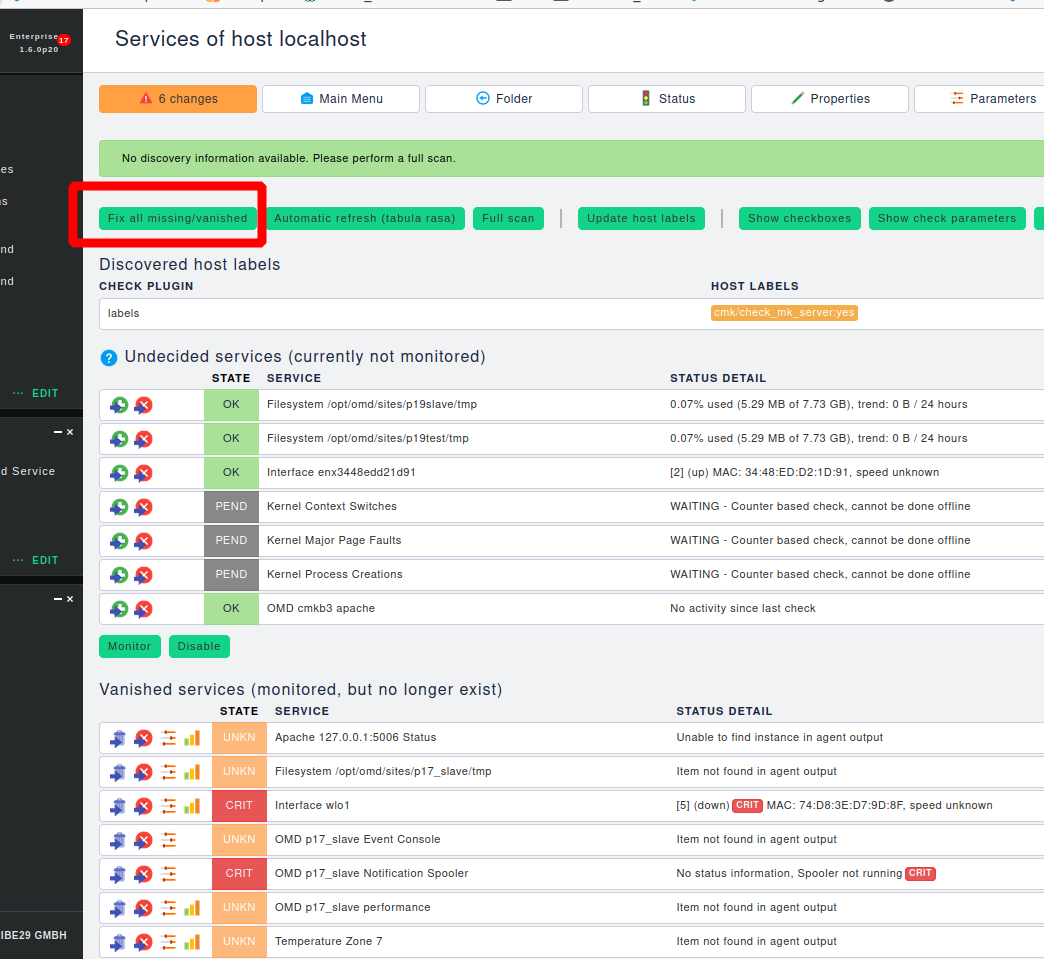Monitor the Kernel Context Switches service via green icon
Screen dimensions: 1044x959
tap(119, 506)
